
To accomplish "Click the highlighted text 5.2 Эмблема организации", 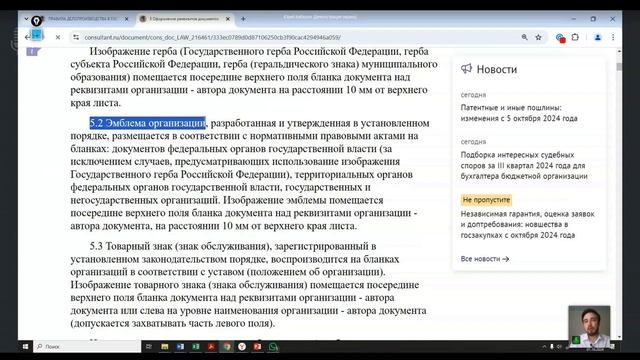I will [148, 123].
